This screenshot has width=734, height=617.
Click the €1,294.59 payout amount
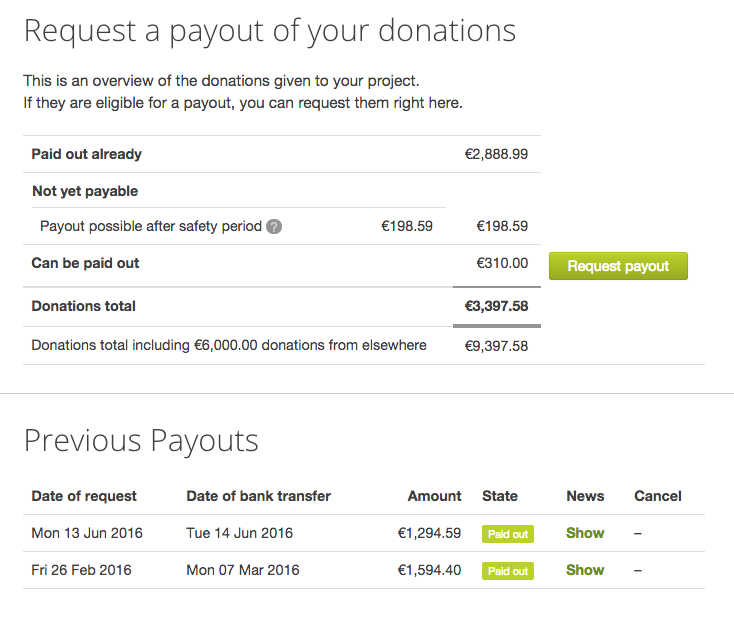coord(429,533)
